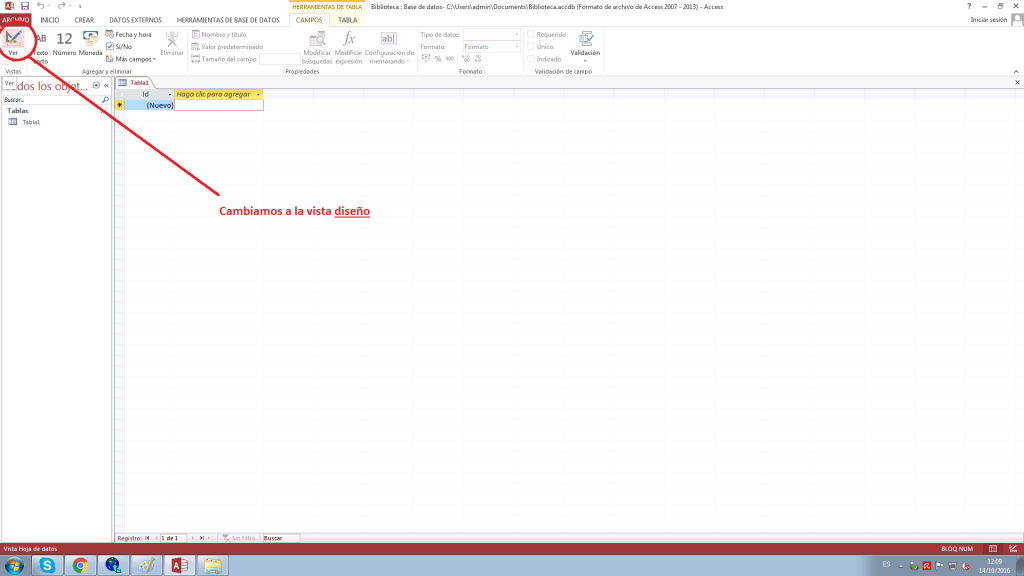Viewport: 1024px width, 576px height.
Task: Open the DATOS EXTERNOS tab
Action: (135, 20)
